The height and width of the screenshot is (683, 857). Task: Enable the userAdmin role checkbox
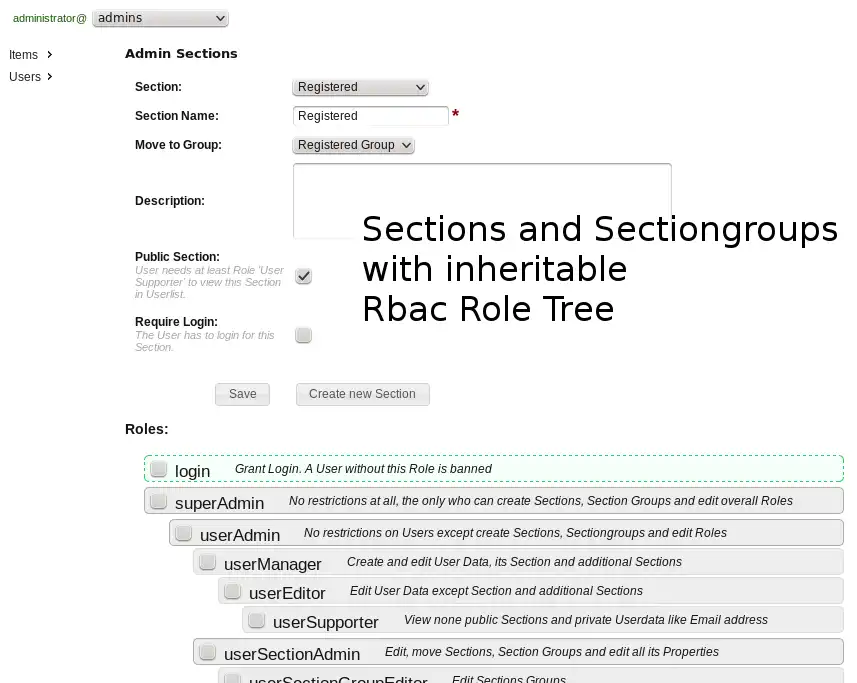click(184, 533)
